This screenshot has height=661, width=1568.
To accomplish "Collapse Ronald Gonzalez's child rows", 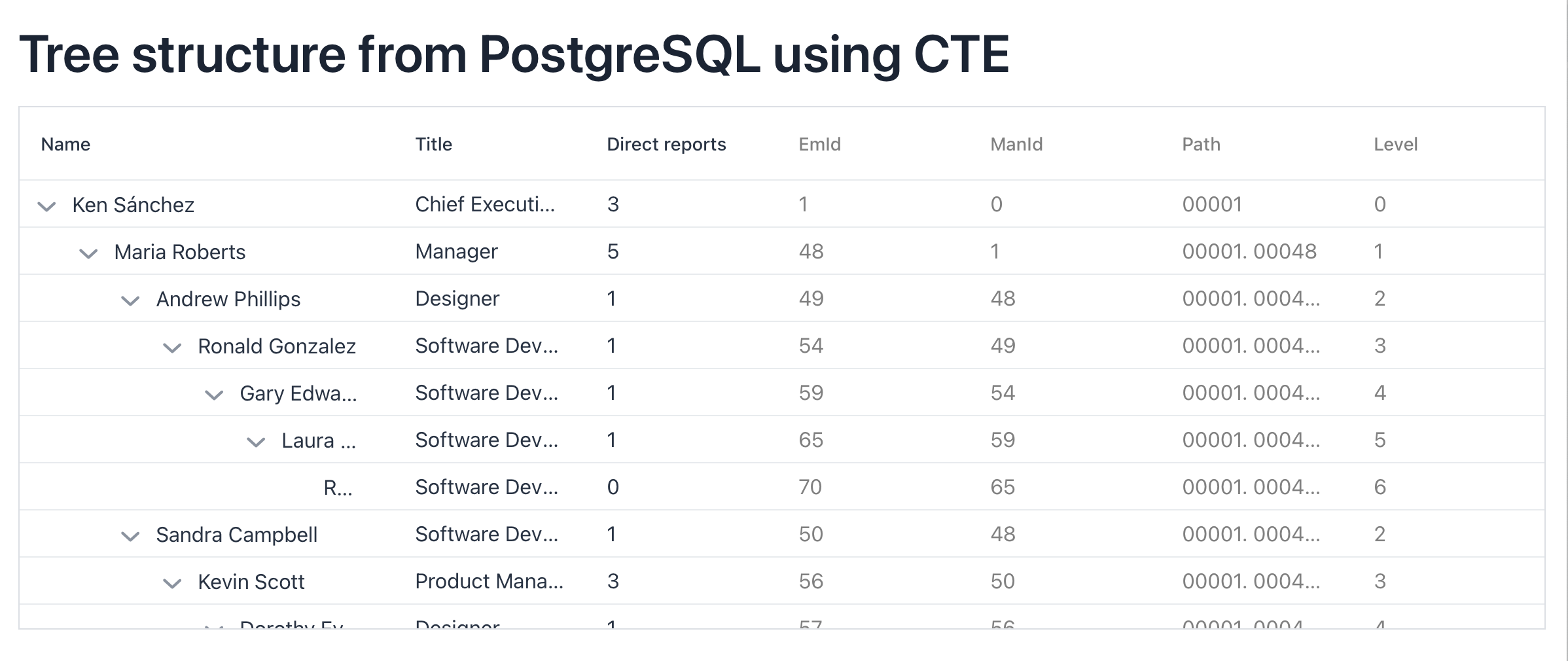I will (x=171, y=347).
